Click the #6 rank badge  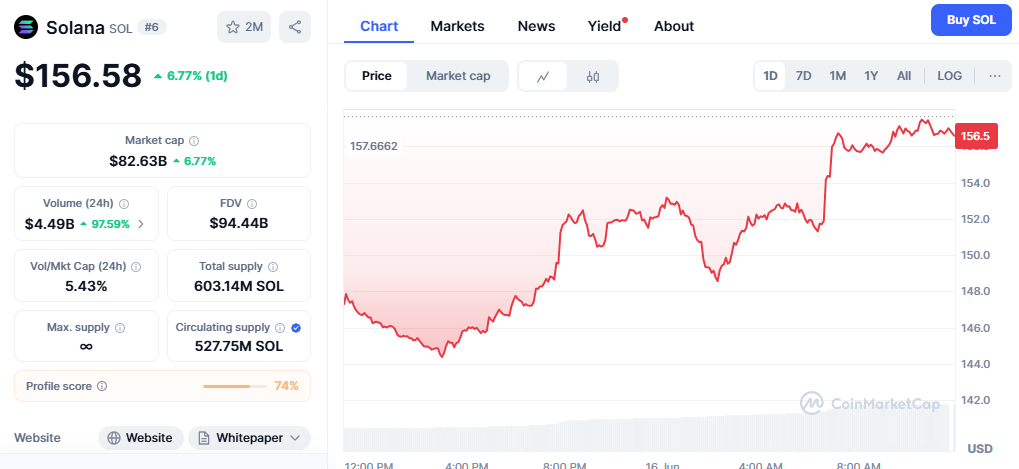pos(152,27)
